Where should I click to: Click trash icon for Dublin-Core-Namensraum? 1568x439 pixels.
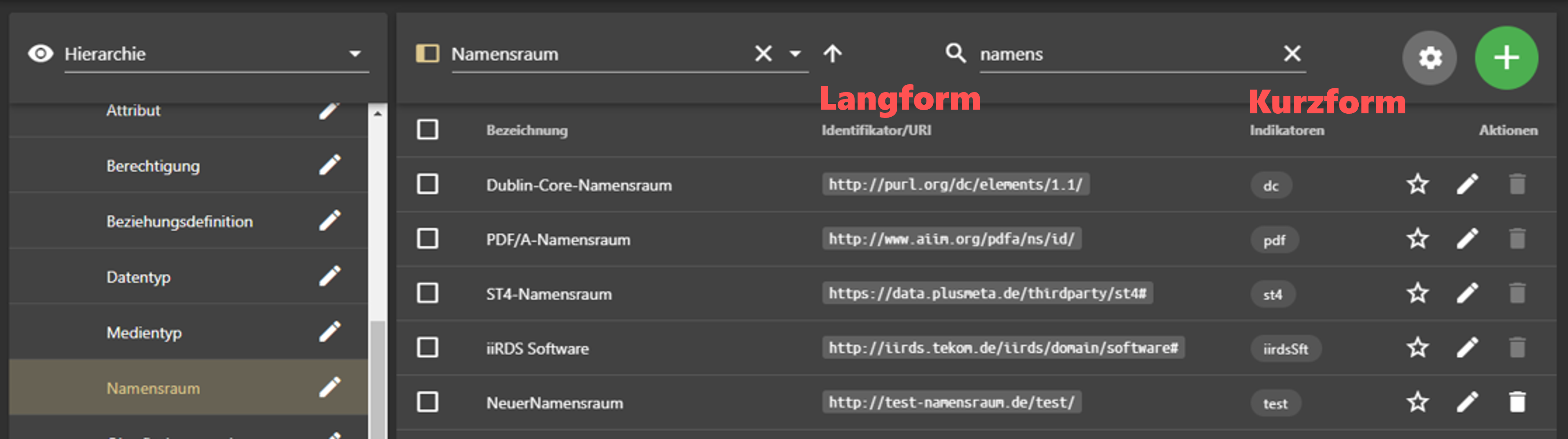click(1517, 184)
